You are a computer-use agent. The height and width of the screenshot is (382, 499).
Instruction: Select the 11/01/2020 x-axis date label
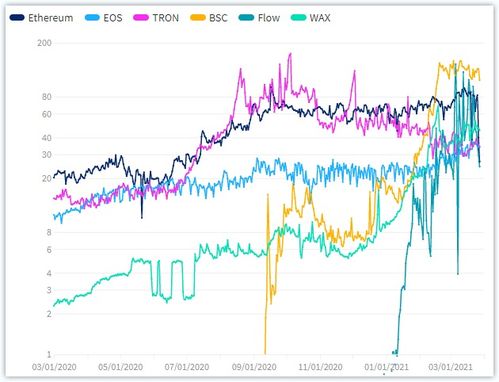click(320, 367)
